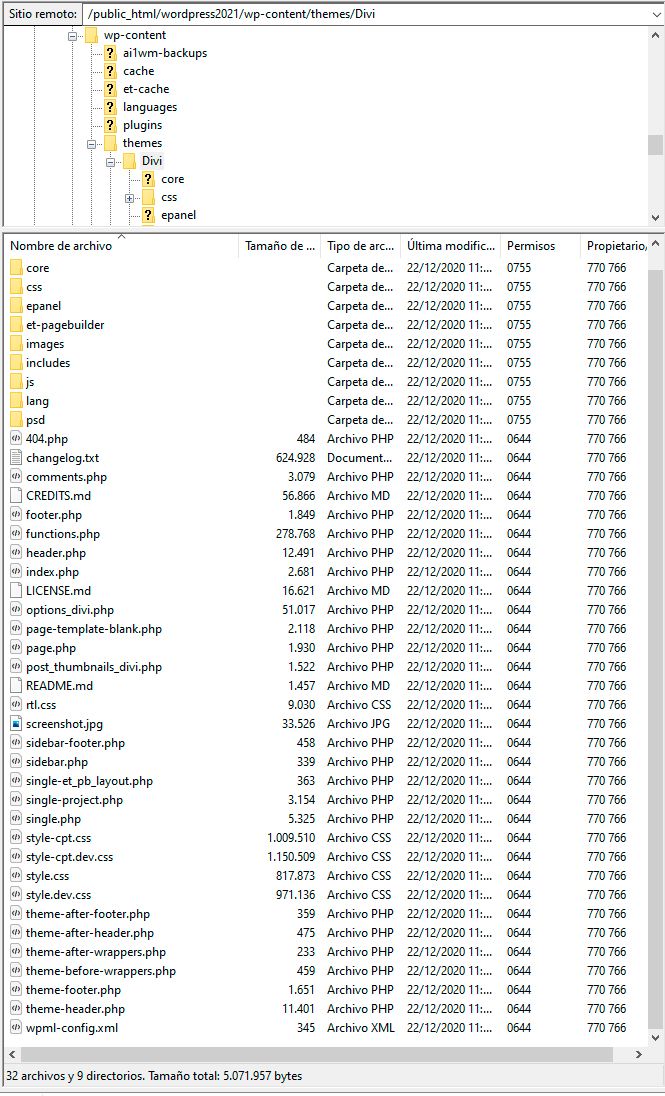Screen dimensions: 665x1096
Task: Click the README.md file icon
Action: pos(17,686)
